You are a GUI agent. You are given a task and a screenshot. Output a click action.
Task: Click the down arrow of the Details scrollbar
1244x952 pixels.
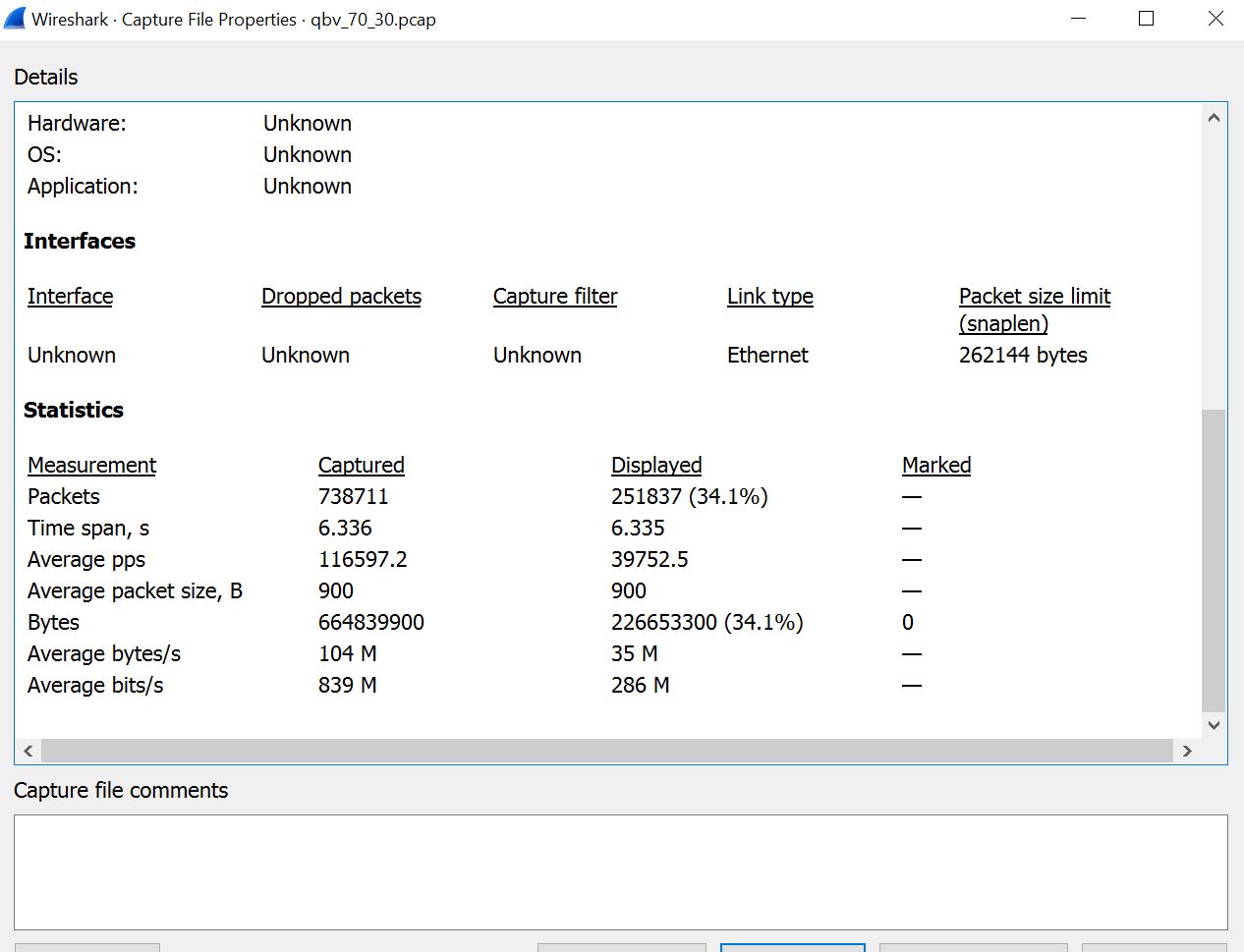pos(1214,725)
